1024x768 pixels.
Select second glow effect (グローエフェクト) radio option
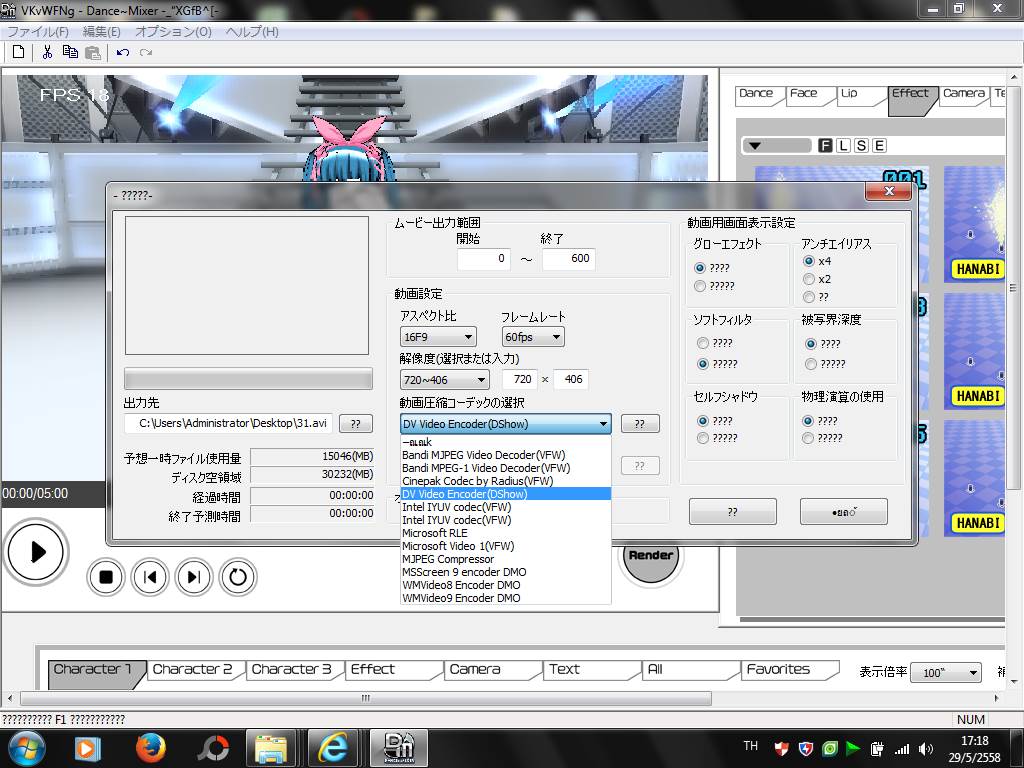pyautogui.click(x=700, y=286)
